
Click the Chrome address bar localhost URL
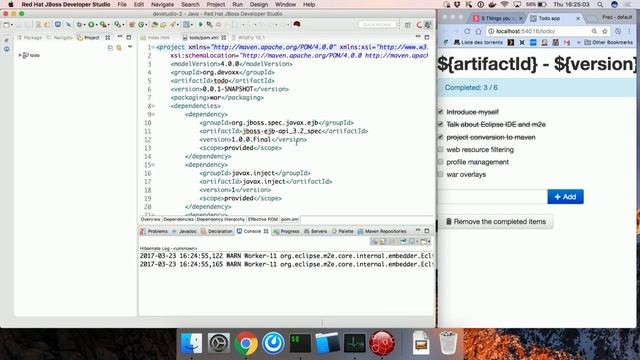[x=525, y=31]
